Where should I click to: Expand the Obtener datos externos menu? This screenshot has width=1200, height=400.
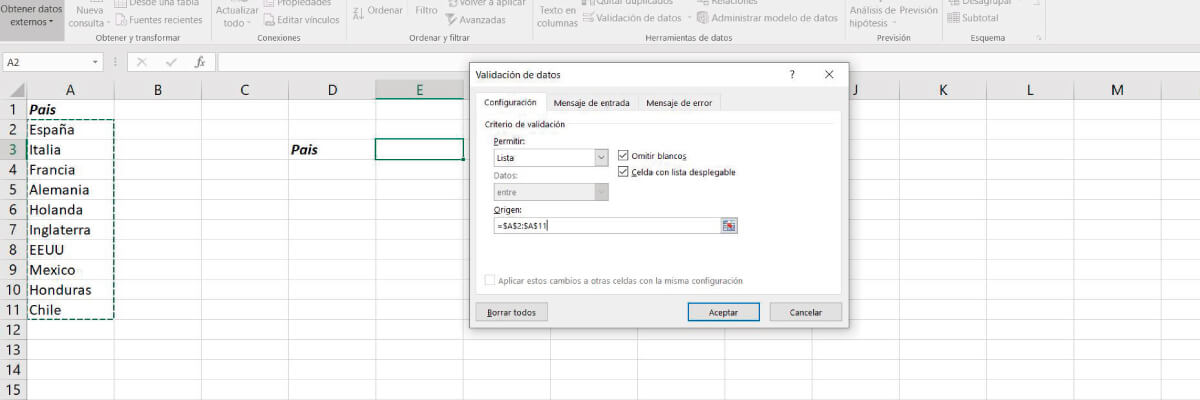pos(32,15)
